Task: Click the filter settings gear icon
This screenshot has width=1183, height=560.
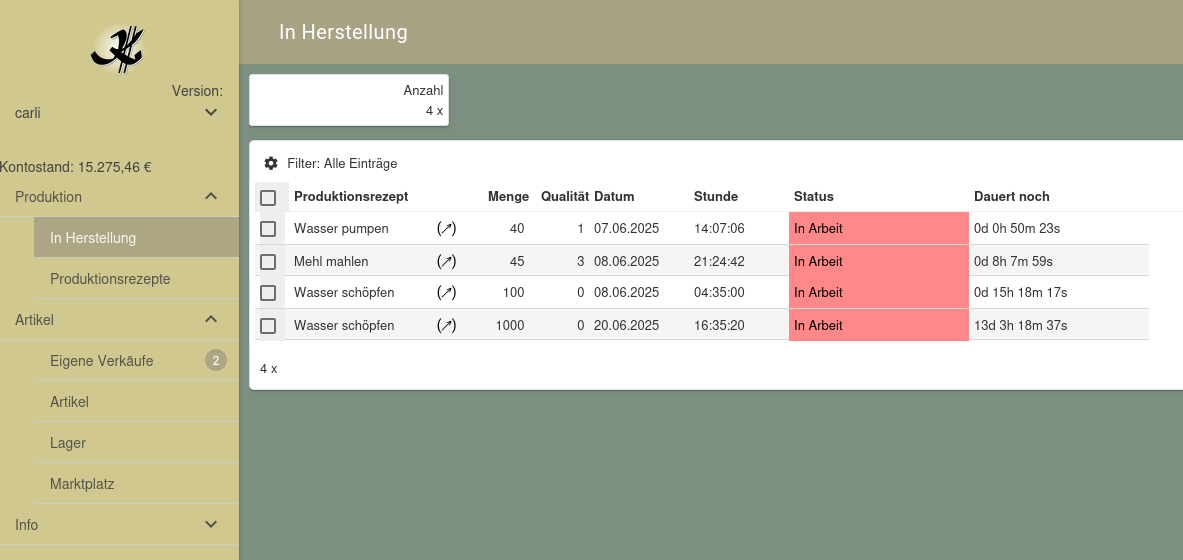Action: click(x=271, y=163)
